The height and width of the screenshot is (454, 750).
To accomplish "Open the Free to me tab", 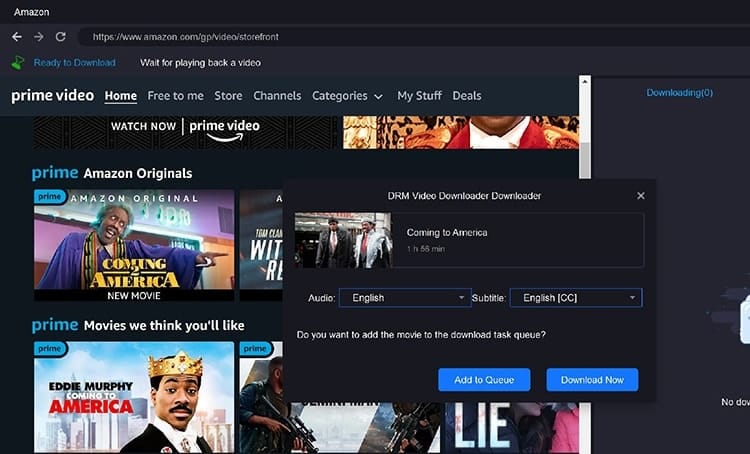I will (x=176, y=96).
